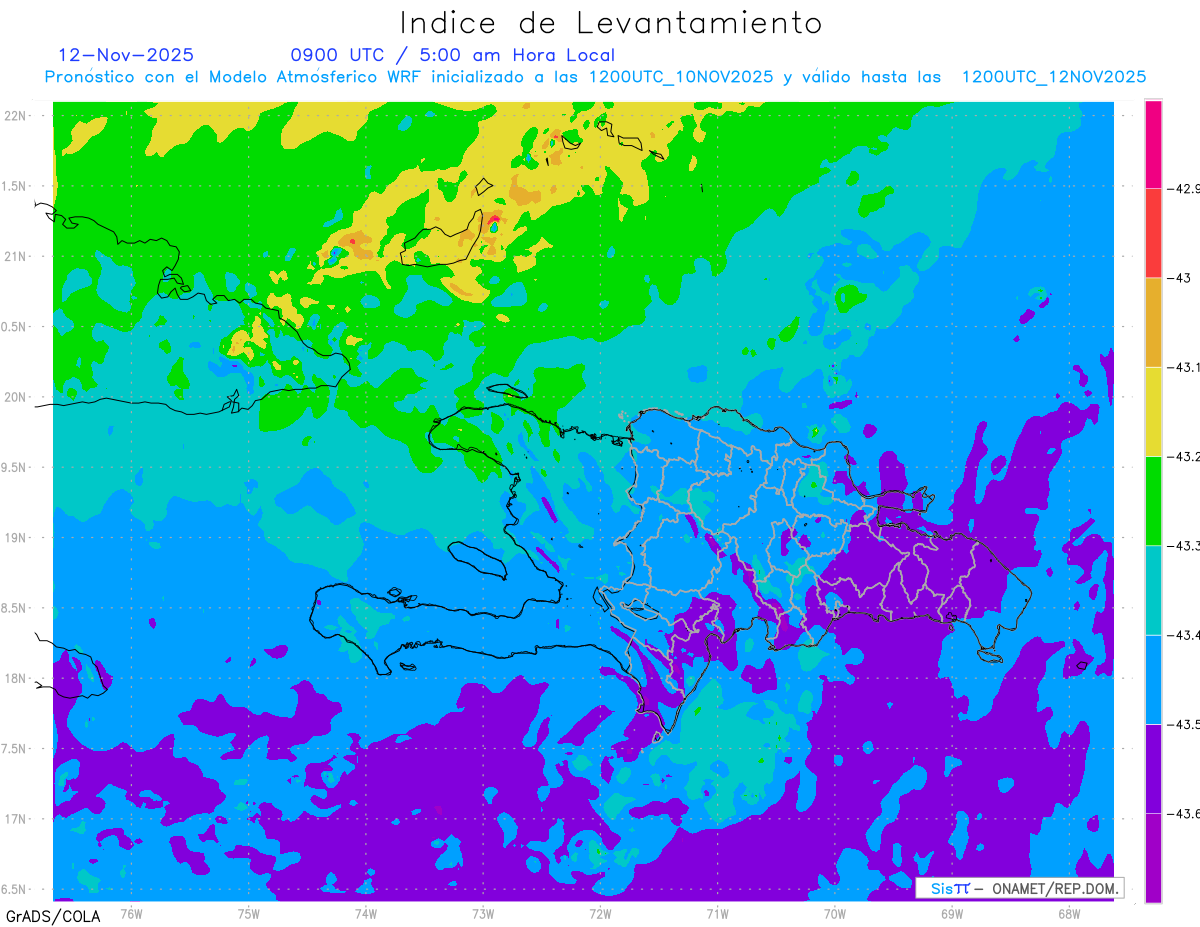Click the color bar value '-42.9'
This screenshot has width=1200, height=927.
[x=1184, y=188]
